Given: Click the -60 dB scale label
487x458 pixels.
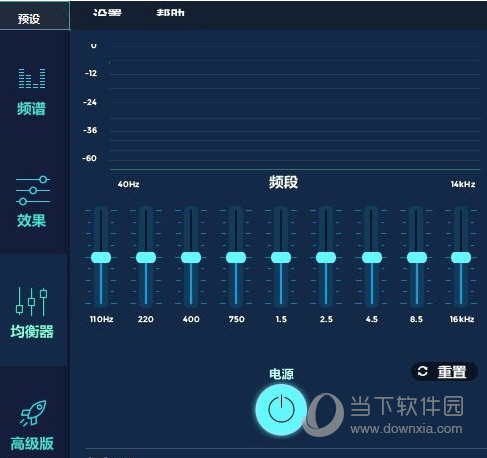Looking at the screenshot, I should pos(90,158).
